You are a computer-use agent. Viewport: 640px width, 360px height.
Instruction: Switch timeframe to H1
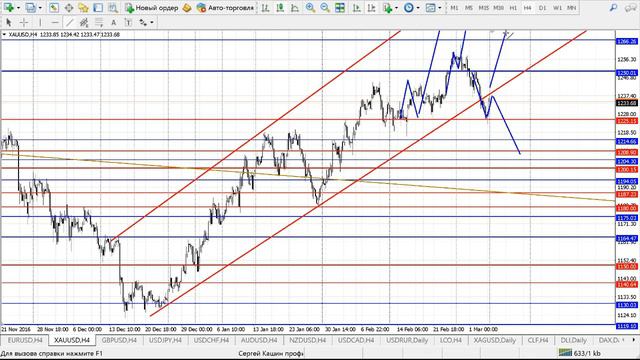click(x=513, y=8)
